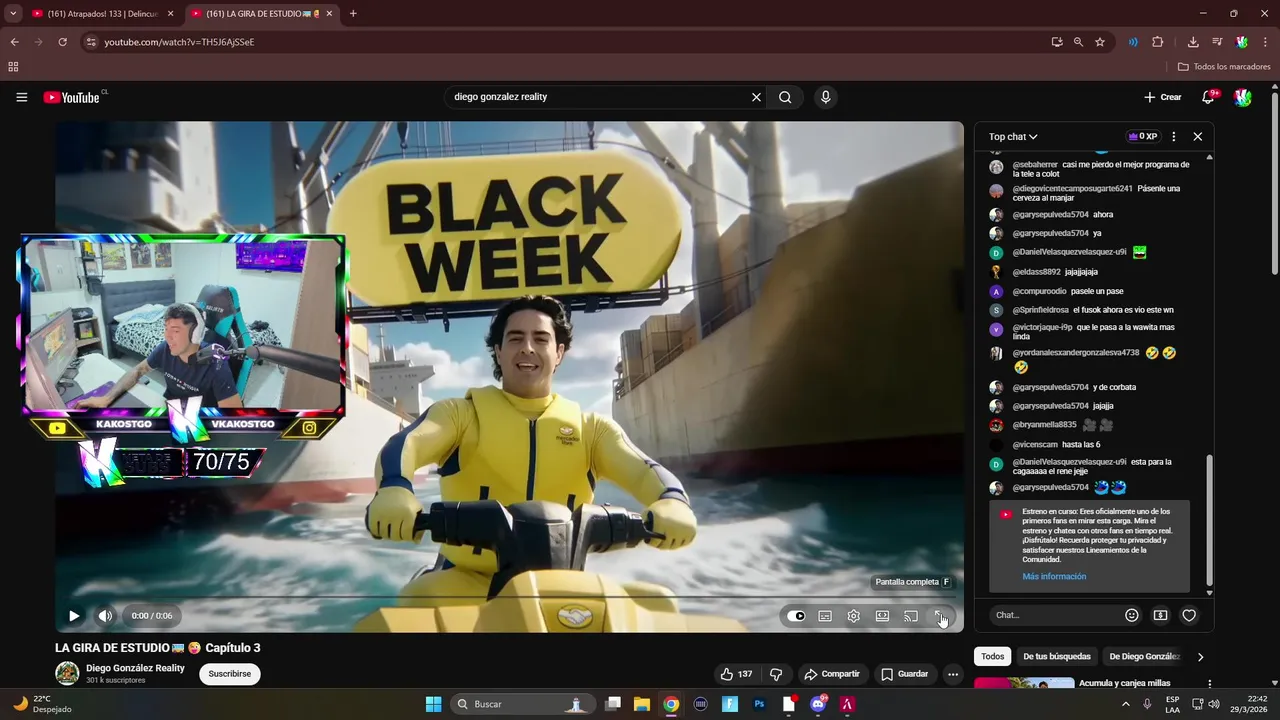Toggle autoplay switch in the player
This screenshot has width=1280, height=720.
point(796,616)
